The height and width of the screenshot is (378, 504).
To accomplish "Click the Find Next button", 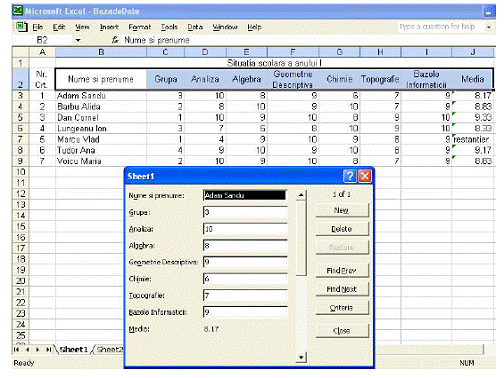I will pos(342,289).
